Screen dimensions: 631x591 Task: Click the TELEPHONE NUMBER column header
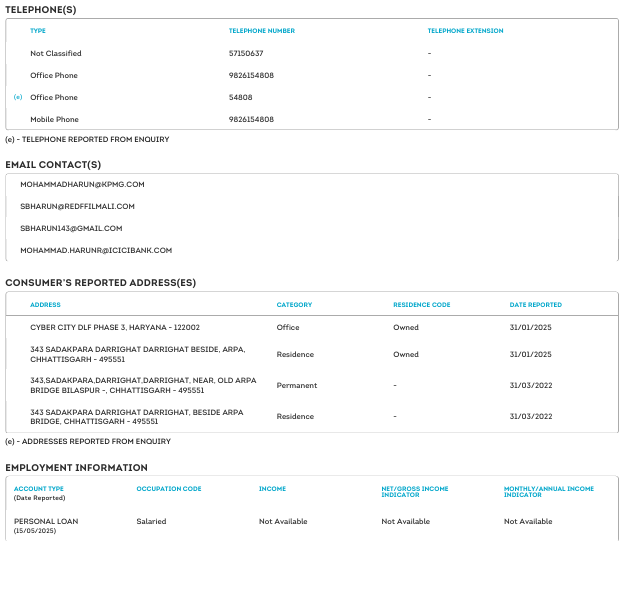click(x=262, y=31)
